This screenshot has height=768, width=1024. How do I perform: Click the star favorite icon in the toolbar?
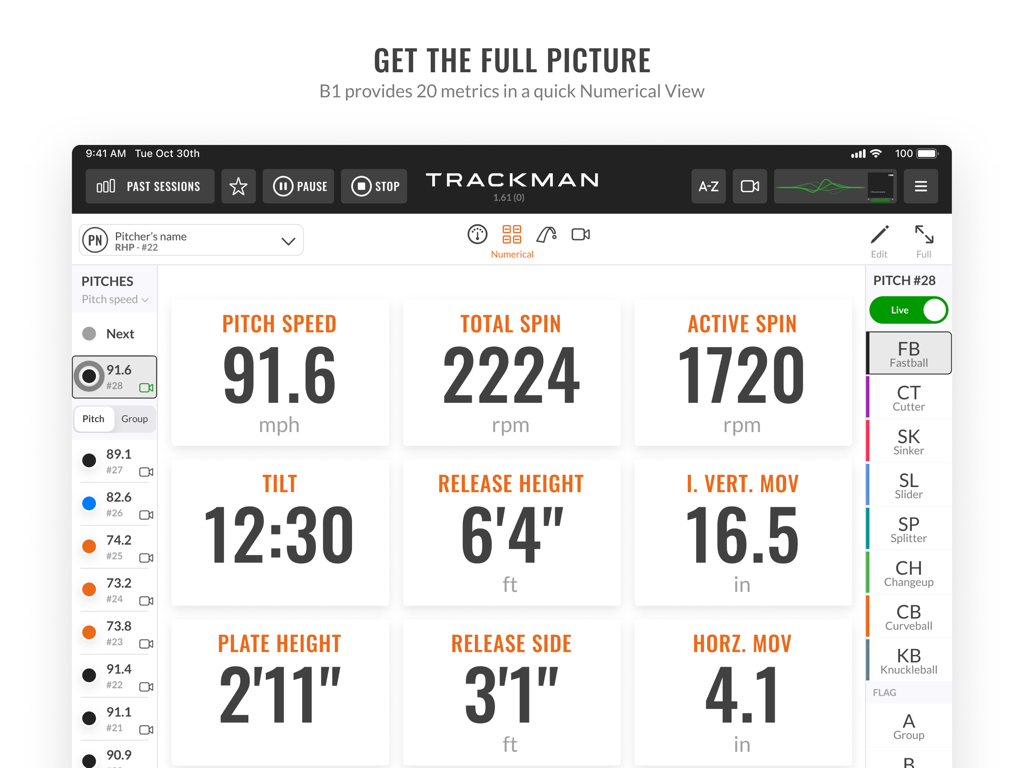[239, 186]
